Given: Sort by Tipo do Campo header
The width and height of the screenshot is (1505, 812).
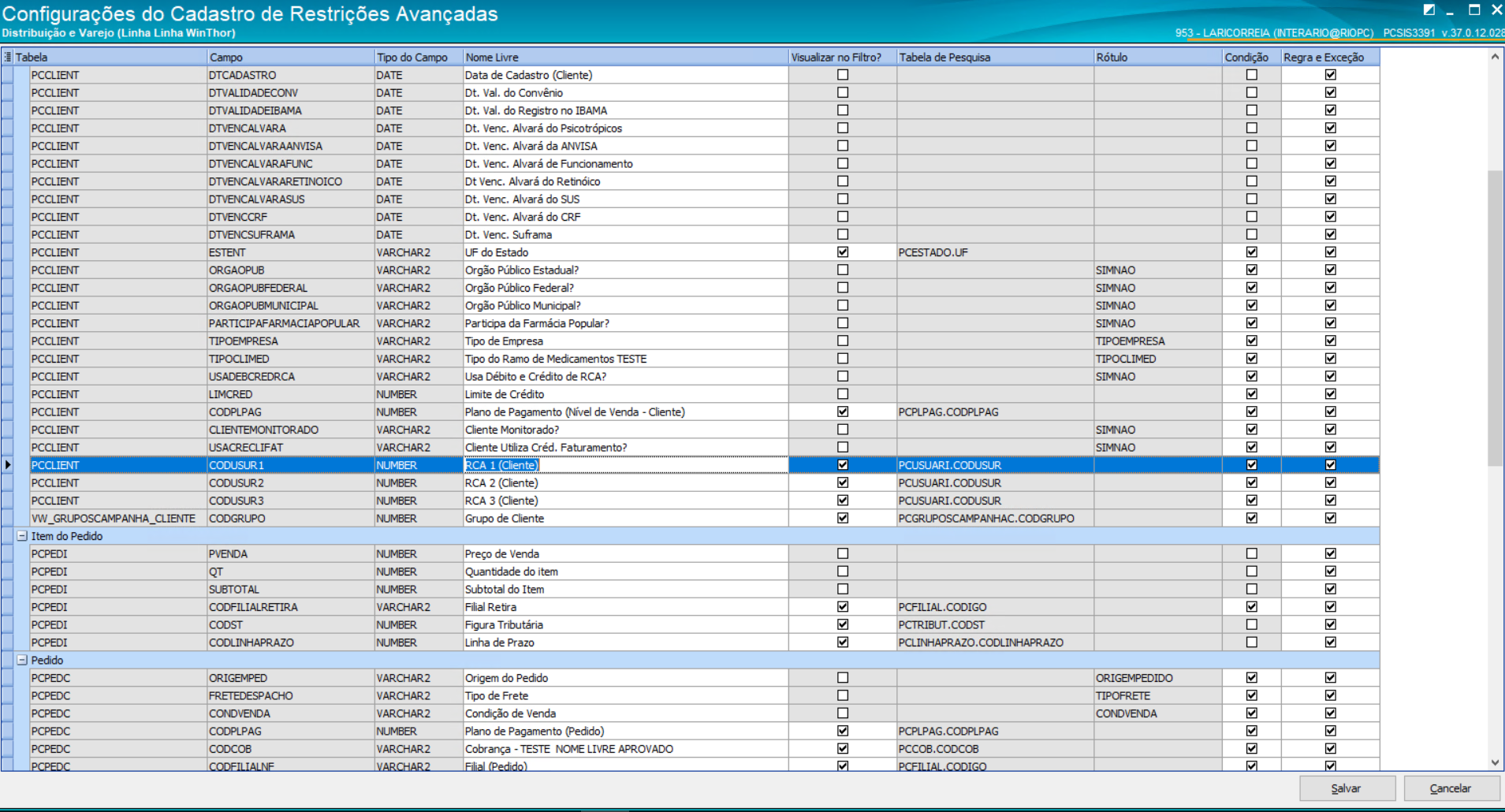Looking at the screenshot, I should (x=419, y=57).
